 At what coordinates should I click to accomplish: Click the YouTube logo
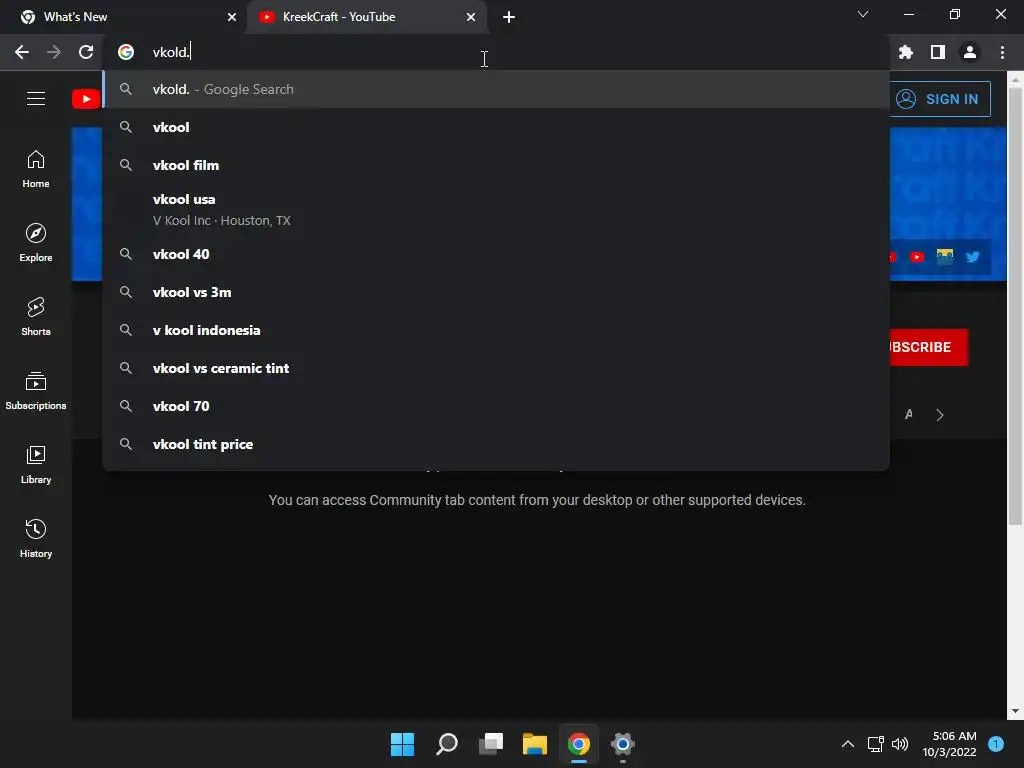point(86,99)
